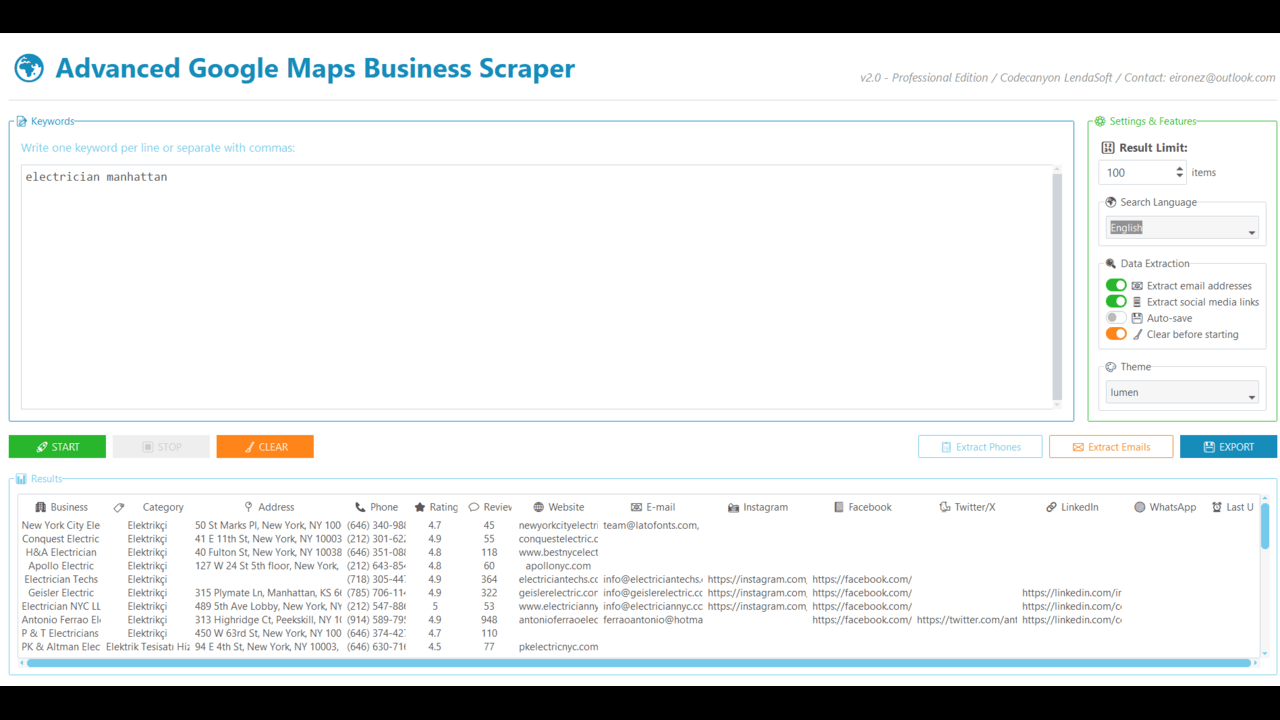This screenshot has width=1280, height=720.
Task: Sort results by the Rating column header
Action: tap(436, 507)
